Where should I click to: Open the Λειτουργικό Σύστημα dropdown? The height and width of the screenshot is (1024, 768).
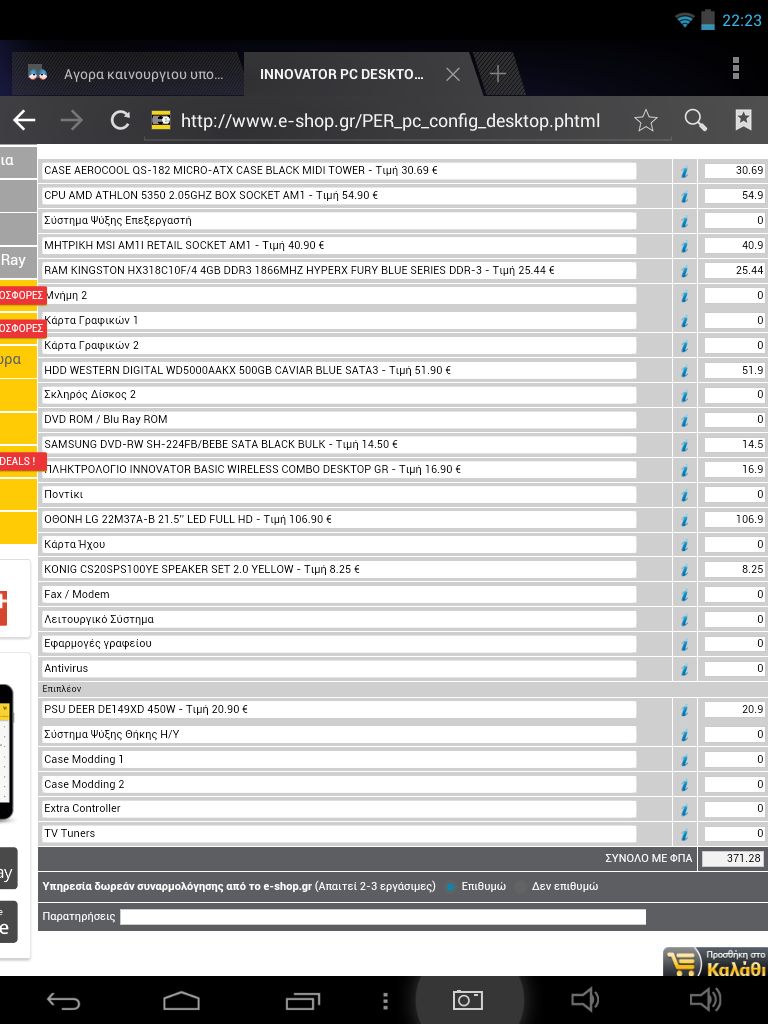click(338, 619)
